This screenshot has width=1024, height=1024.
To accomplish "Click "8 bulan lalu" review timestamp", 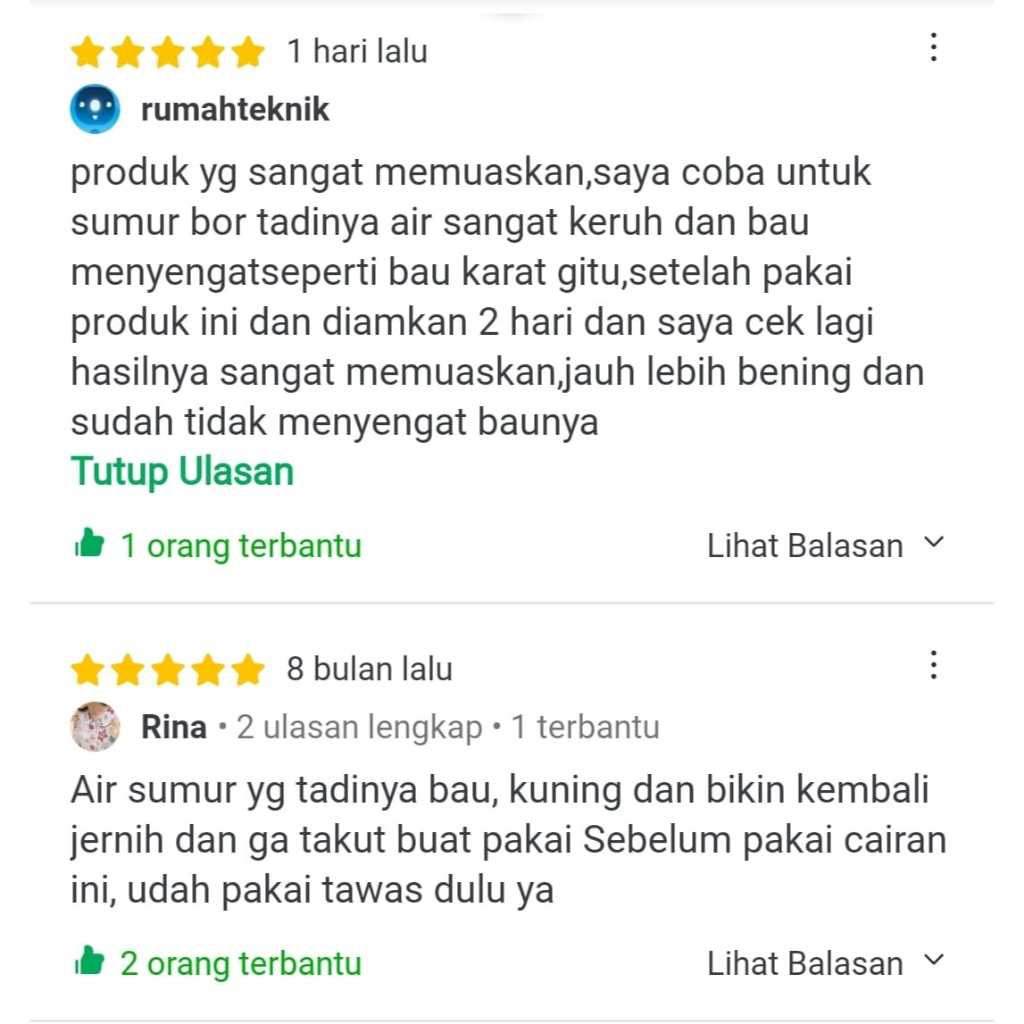I will [x=370, y=669].
